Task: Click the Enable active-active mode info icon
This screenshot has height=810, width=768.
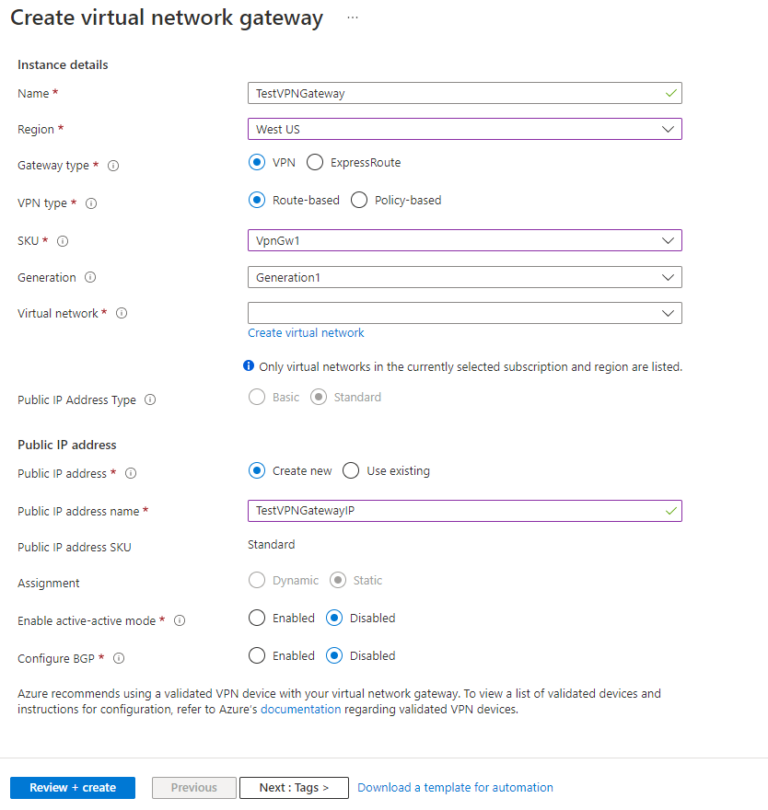Action: coord(179,621)
